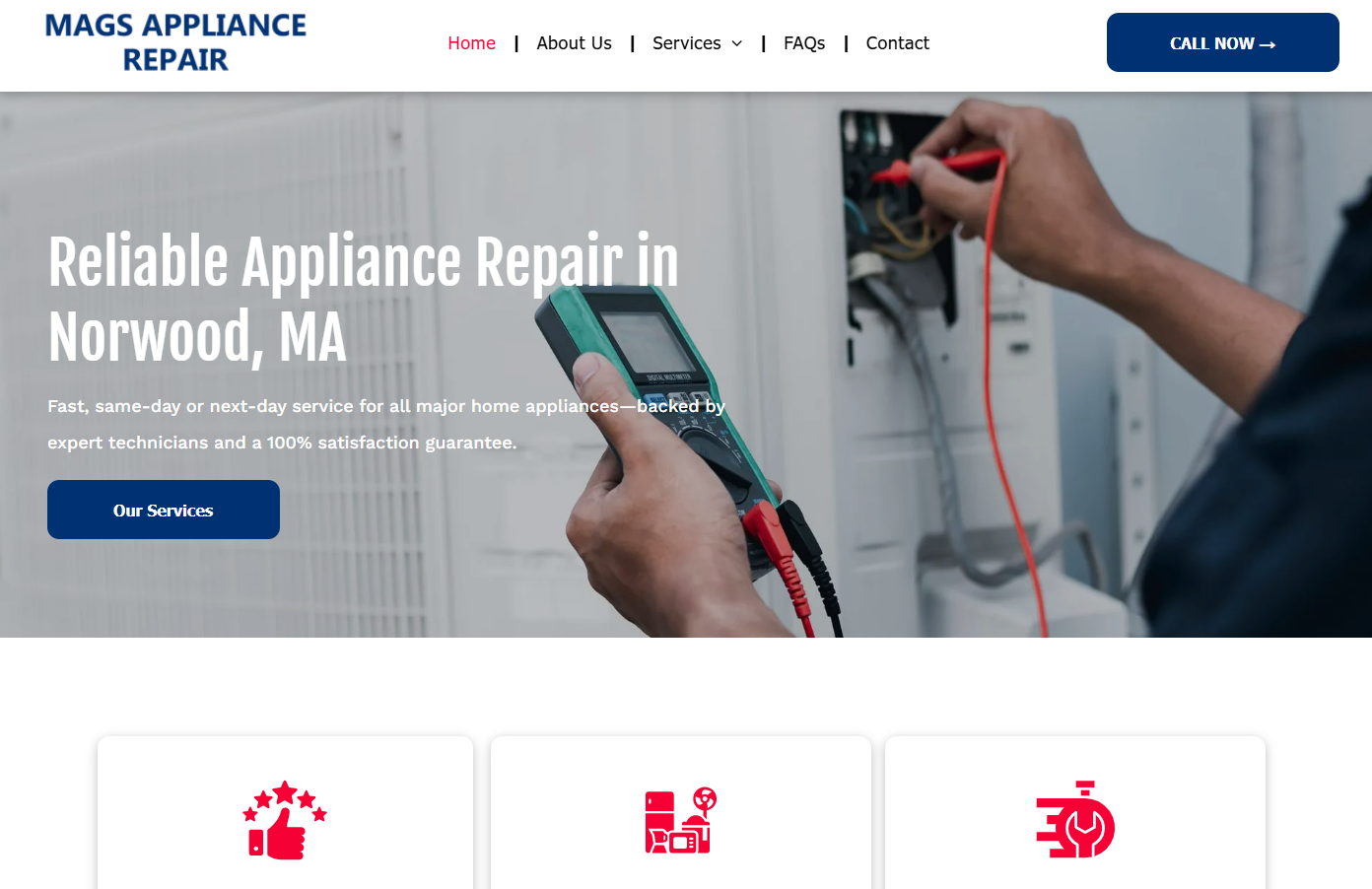Image resolution: width=1372 pixels, height=889 pixels.
Task: Click the home appliances icon
Action: [x=680, y=820]
